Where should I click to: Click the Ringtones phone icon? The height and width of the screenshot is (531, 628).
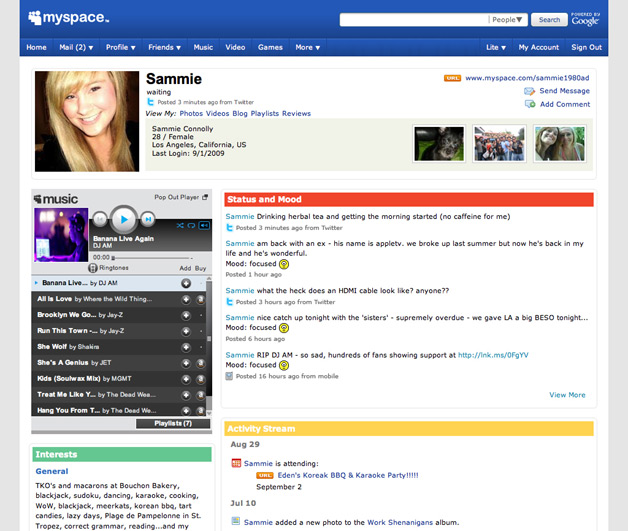tap(93, 268)
